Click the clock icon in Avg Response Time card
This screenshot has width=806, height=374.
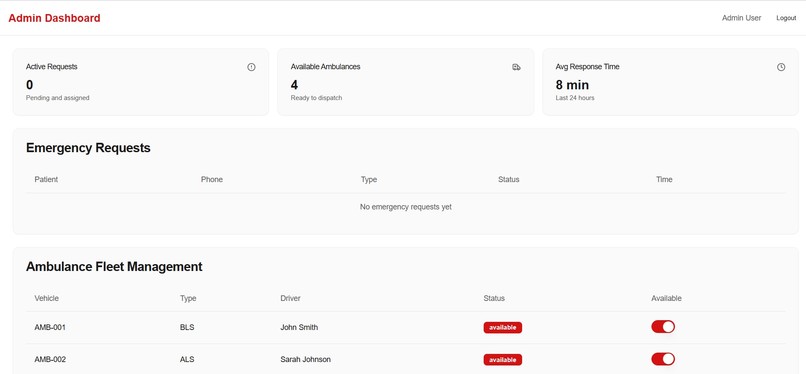(x=781, y=67)
